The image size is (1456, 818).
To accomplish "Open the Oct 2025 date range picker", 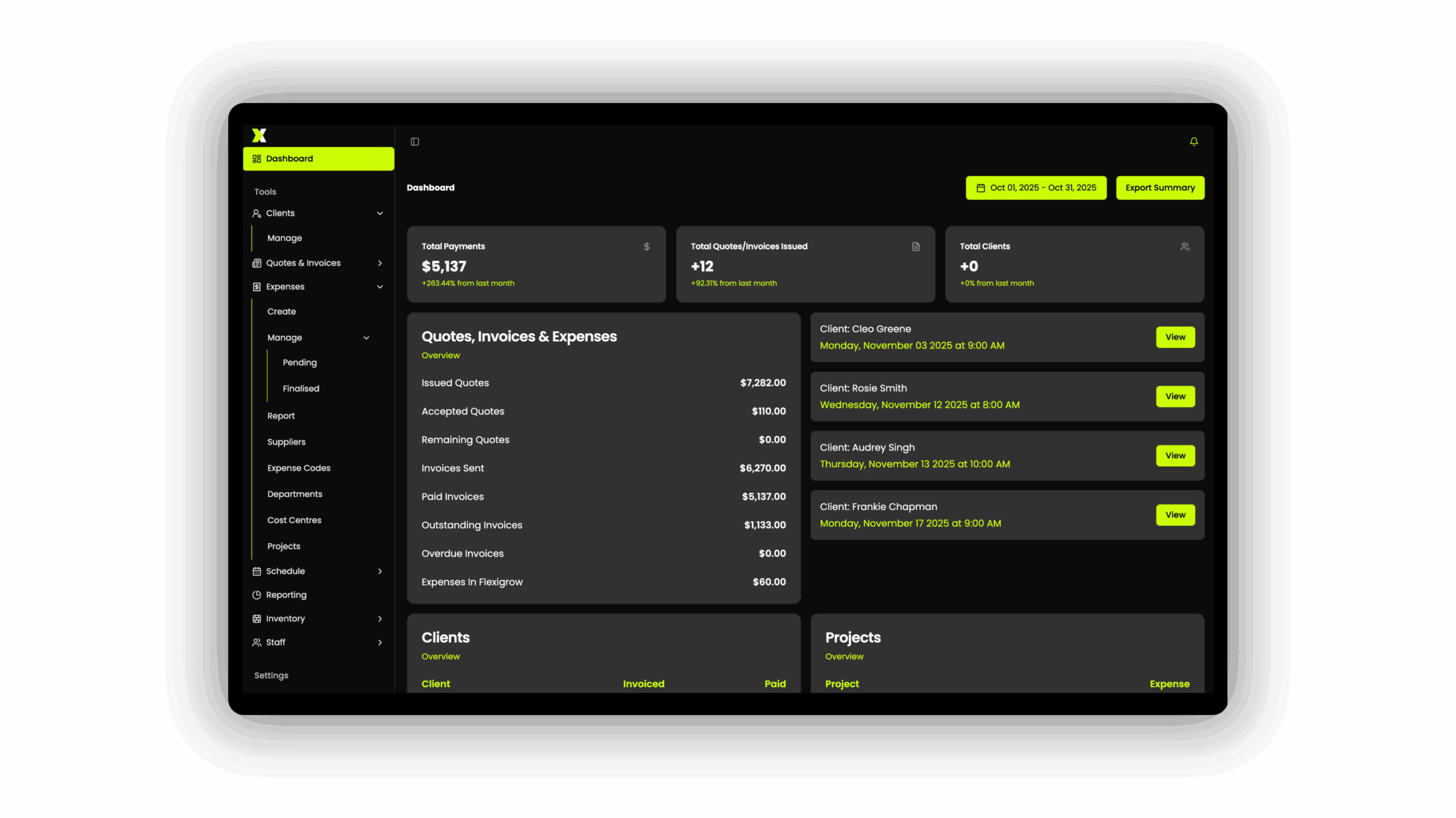I will point(1036,188).
